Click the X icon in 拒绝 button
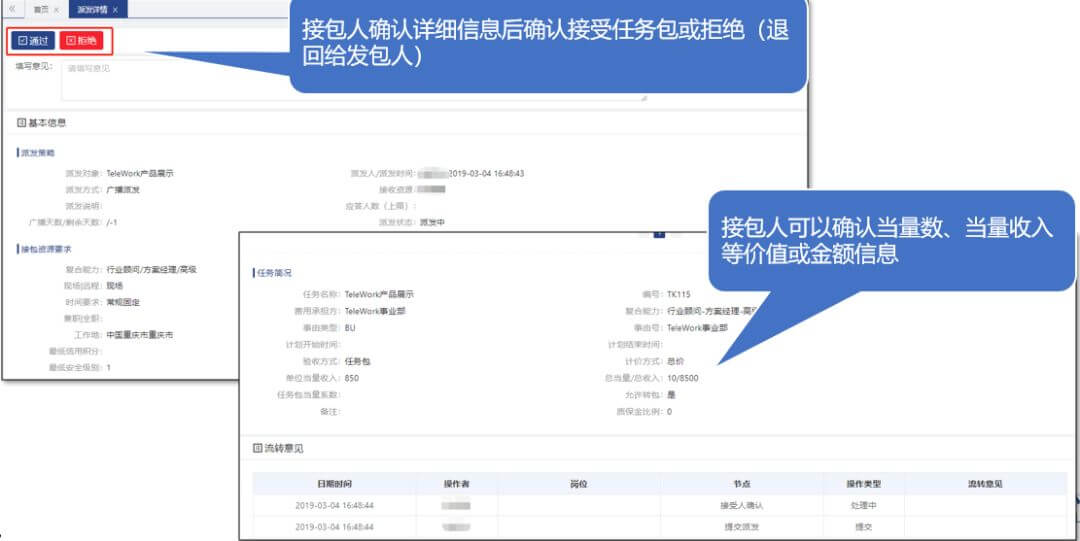Image resolution: width=1080 pixels, height=541 pixels. tap(70, 41)
